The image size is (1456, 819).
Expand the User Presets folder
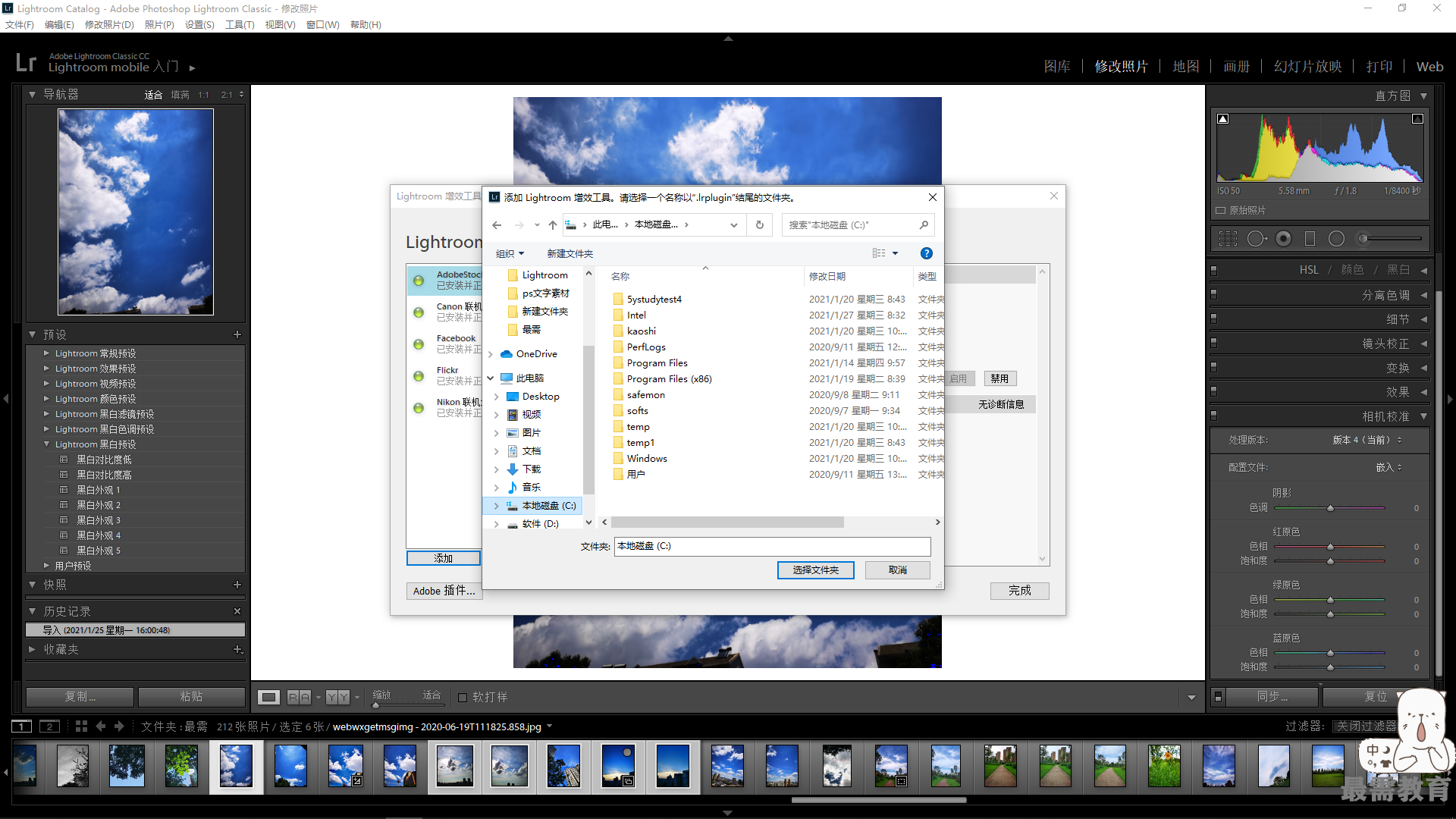46,566
